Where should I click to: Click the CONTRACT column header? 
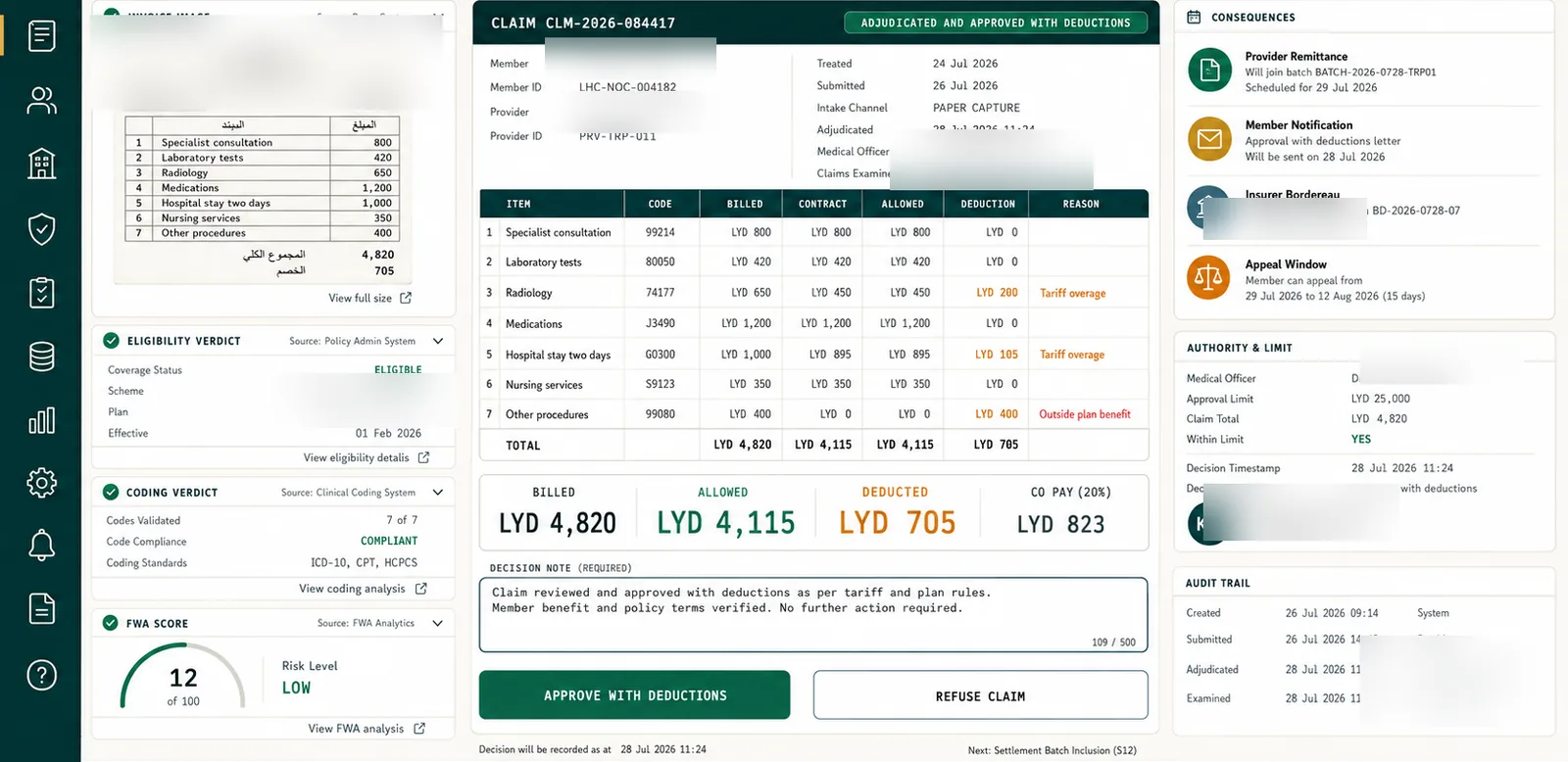tap(823, 204)
